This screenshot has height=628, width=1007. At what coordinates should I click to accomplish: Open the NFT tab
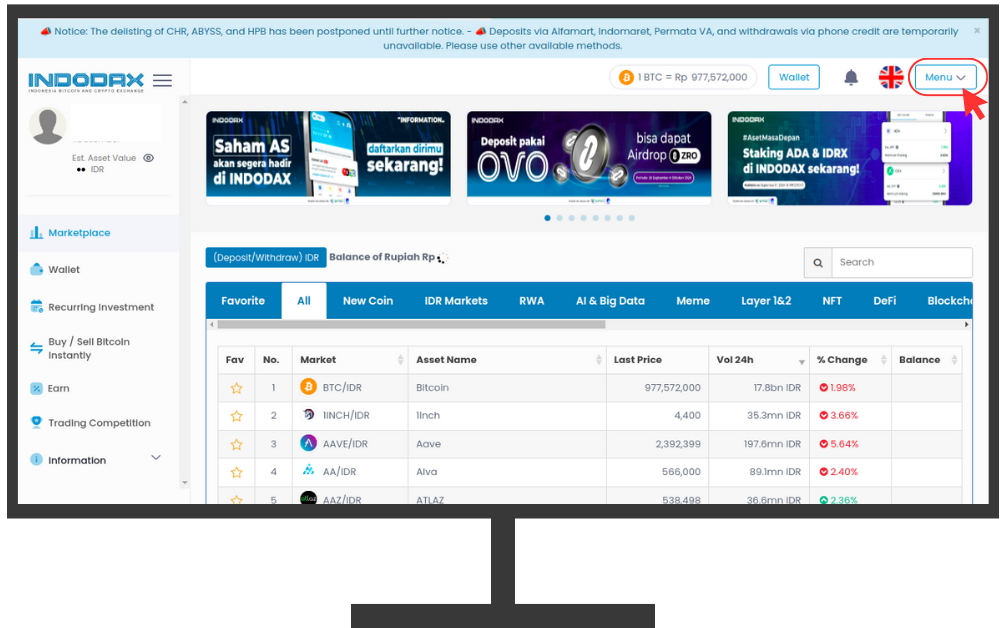(832, 301)
